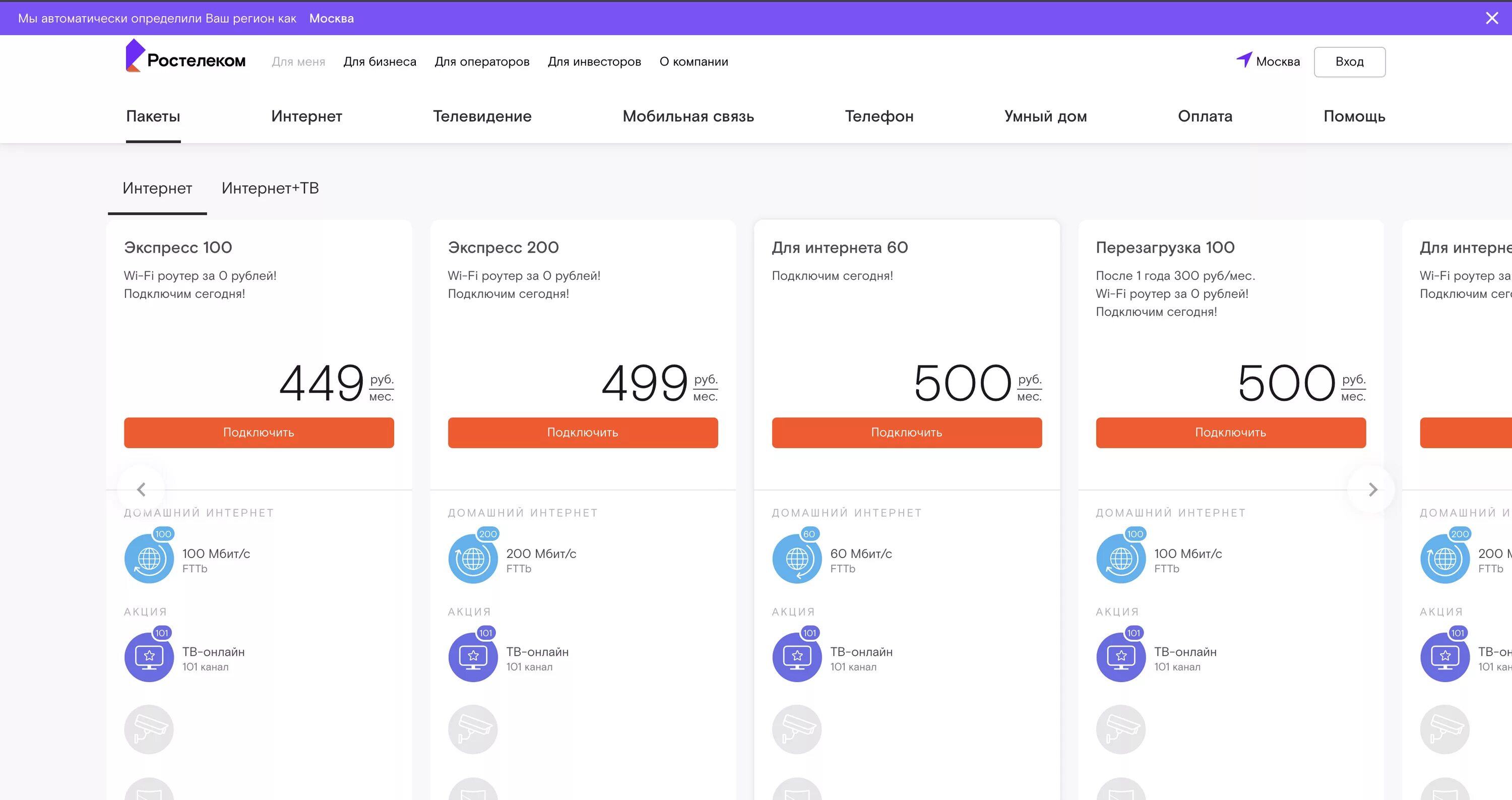Viewport: 1512px width, 800px height.
Task: Click Подключить for Для интернета 60
Action: [907, 433]
